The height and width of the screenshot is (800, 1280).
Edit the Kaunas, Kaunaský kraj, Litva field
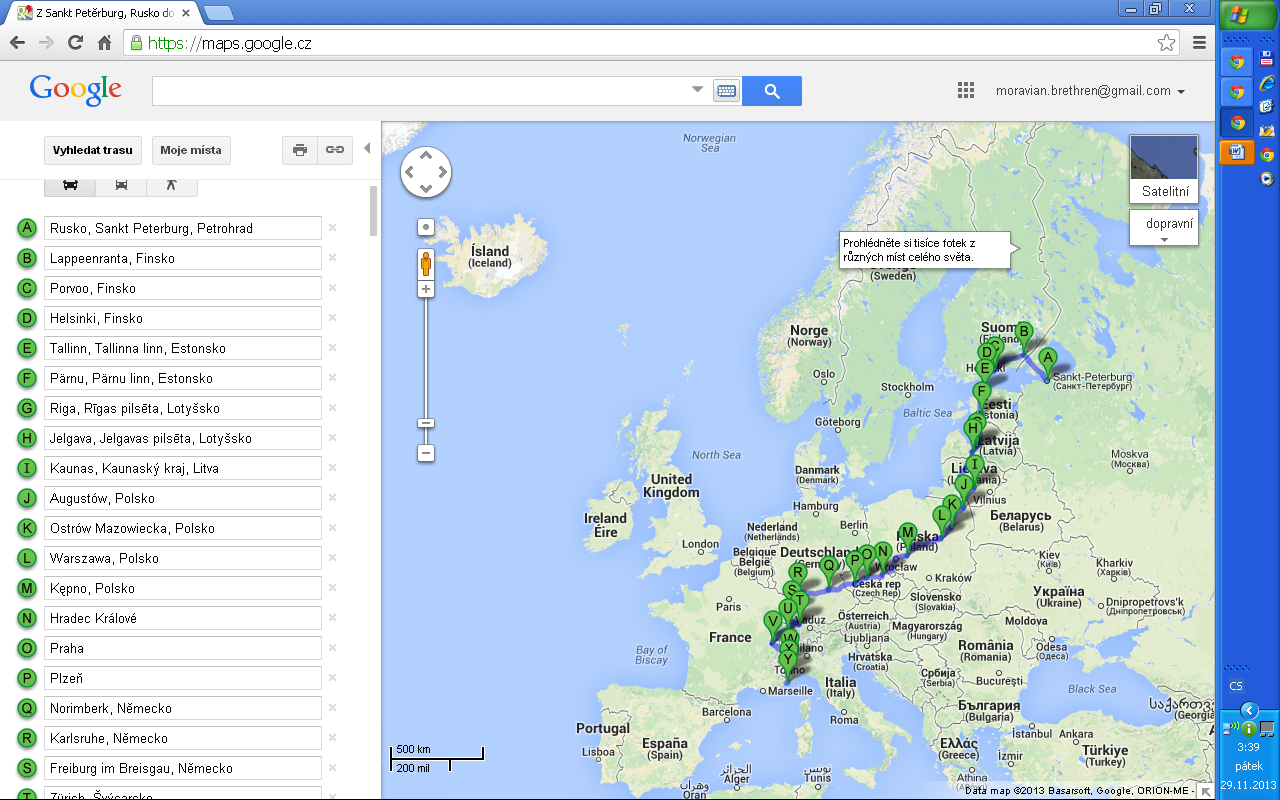click(182, 468)
